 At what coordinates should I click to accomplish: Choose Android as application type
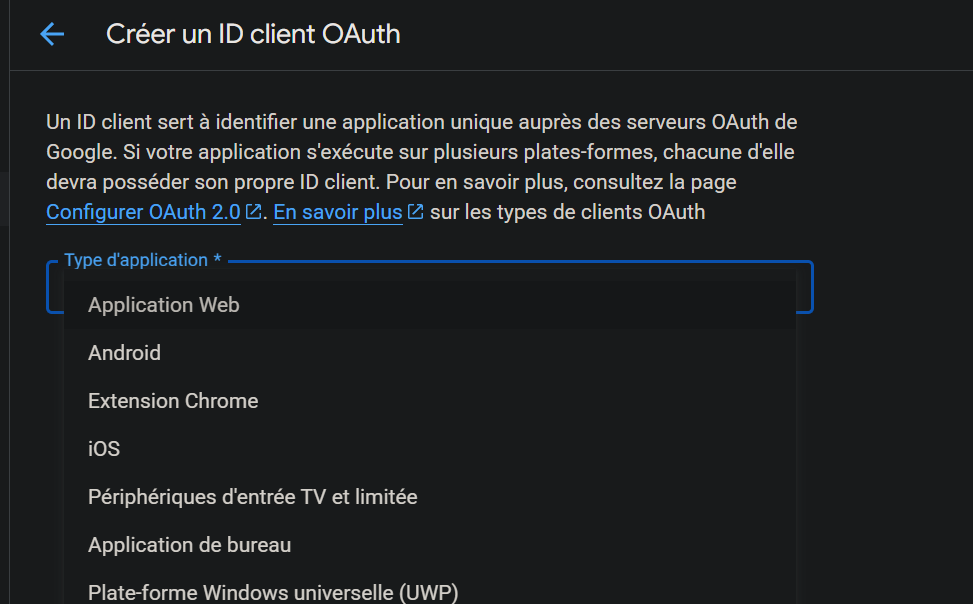(429, 353)
